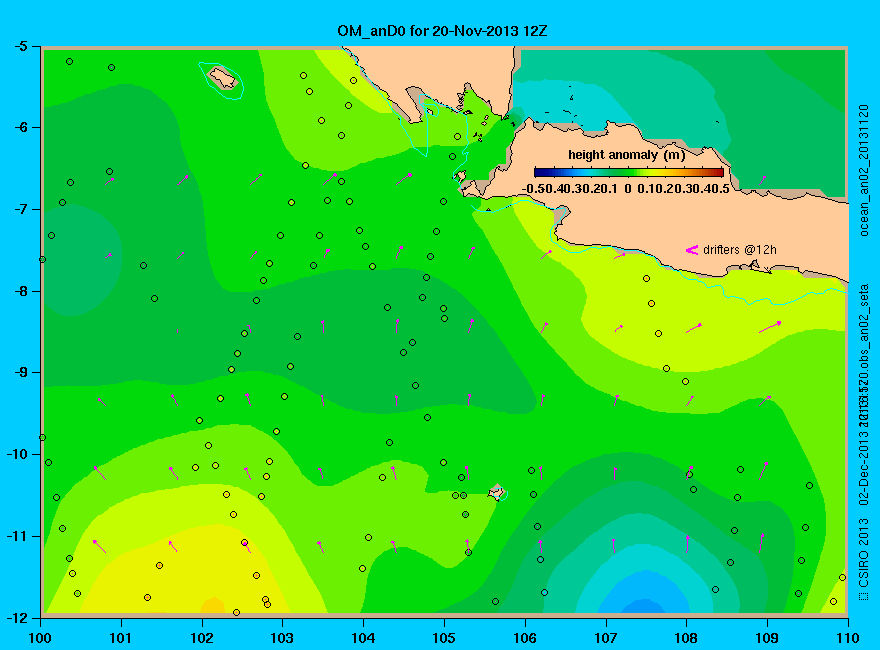Click latitude label -11 on the y-axis

pyautogui.click(x=17, y=536)
